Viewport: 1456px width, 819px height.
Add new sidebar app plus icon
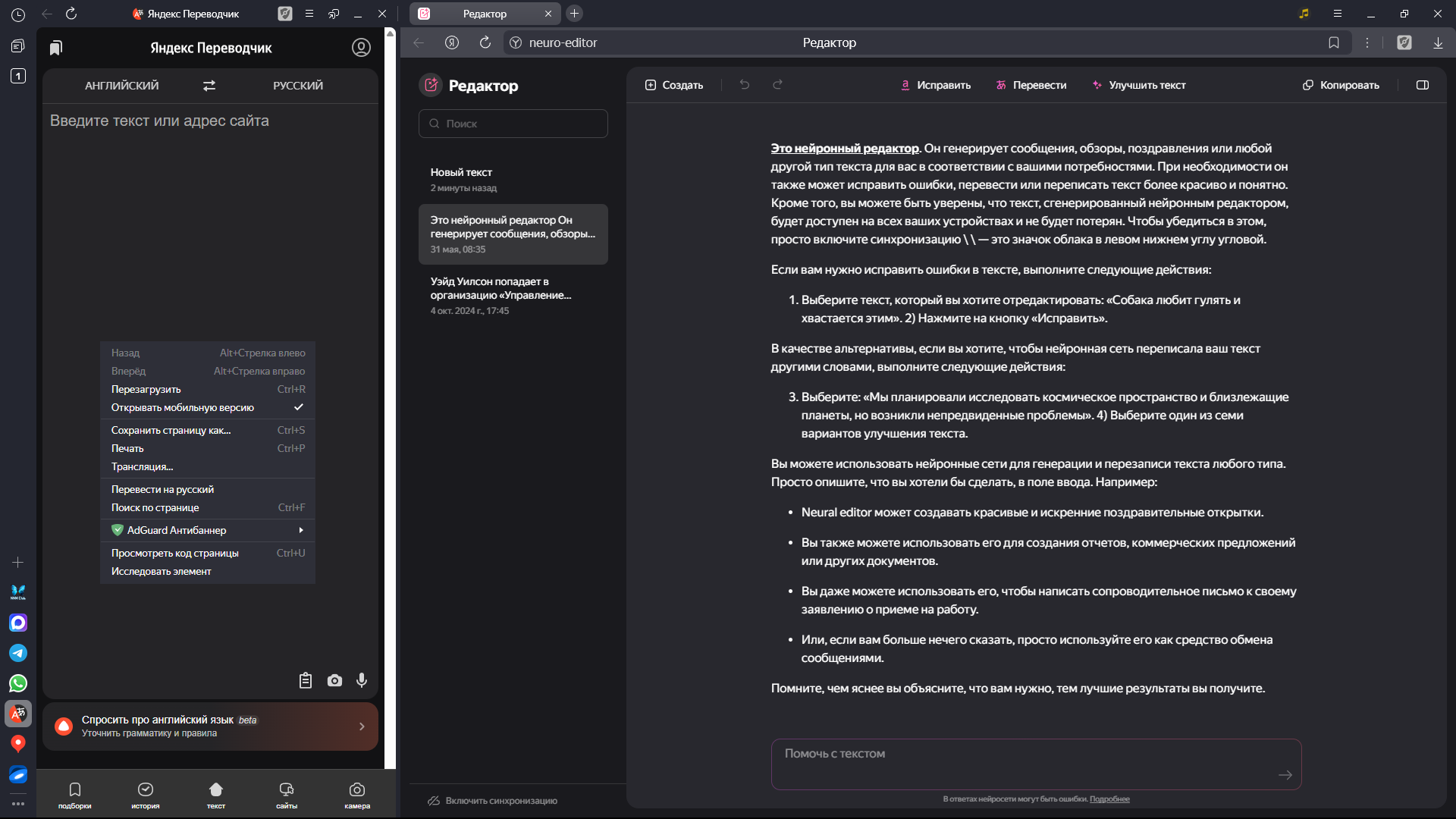click(18, 562)
